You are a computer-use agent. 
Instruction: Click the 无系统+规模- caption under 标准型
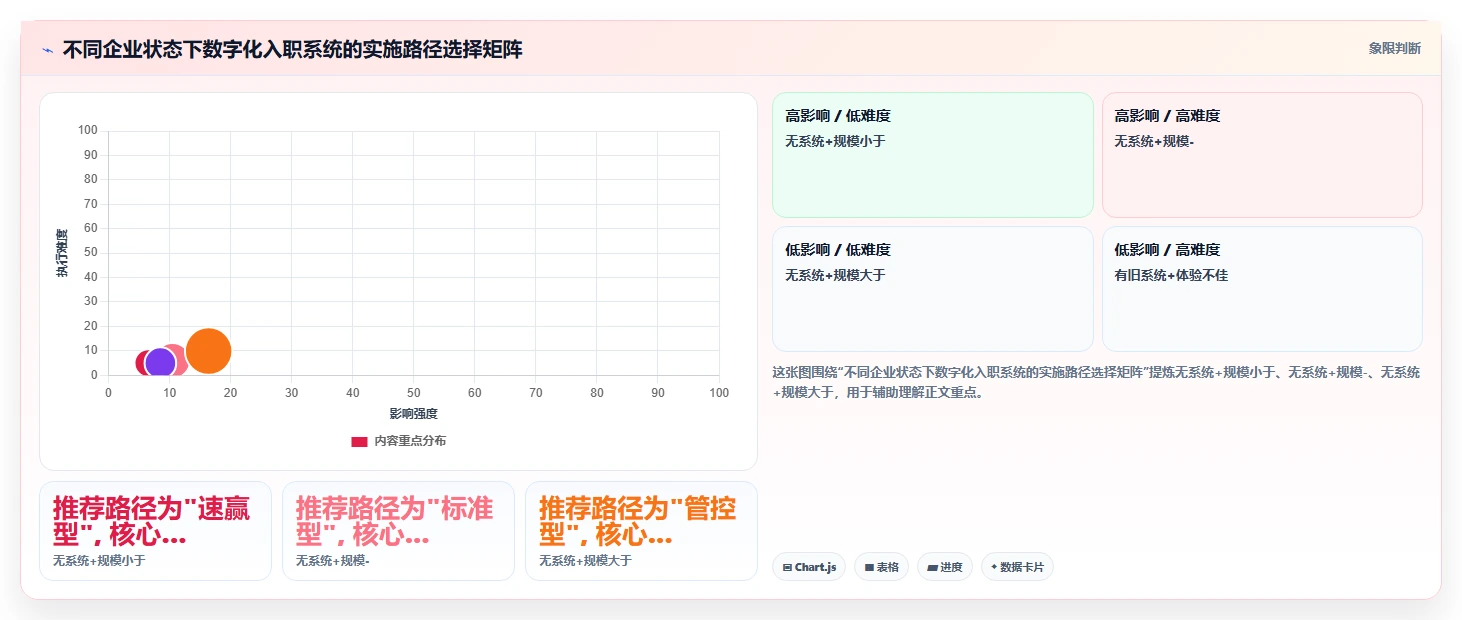333,561
